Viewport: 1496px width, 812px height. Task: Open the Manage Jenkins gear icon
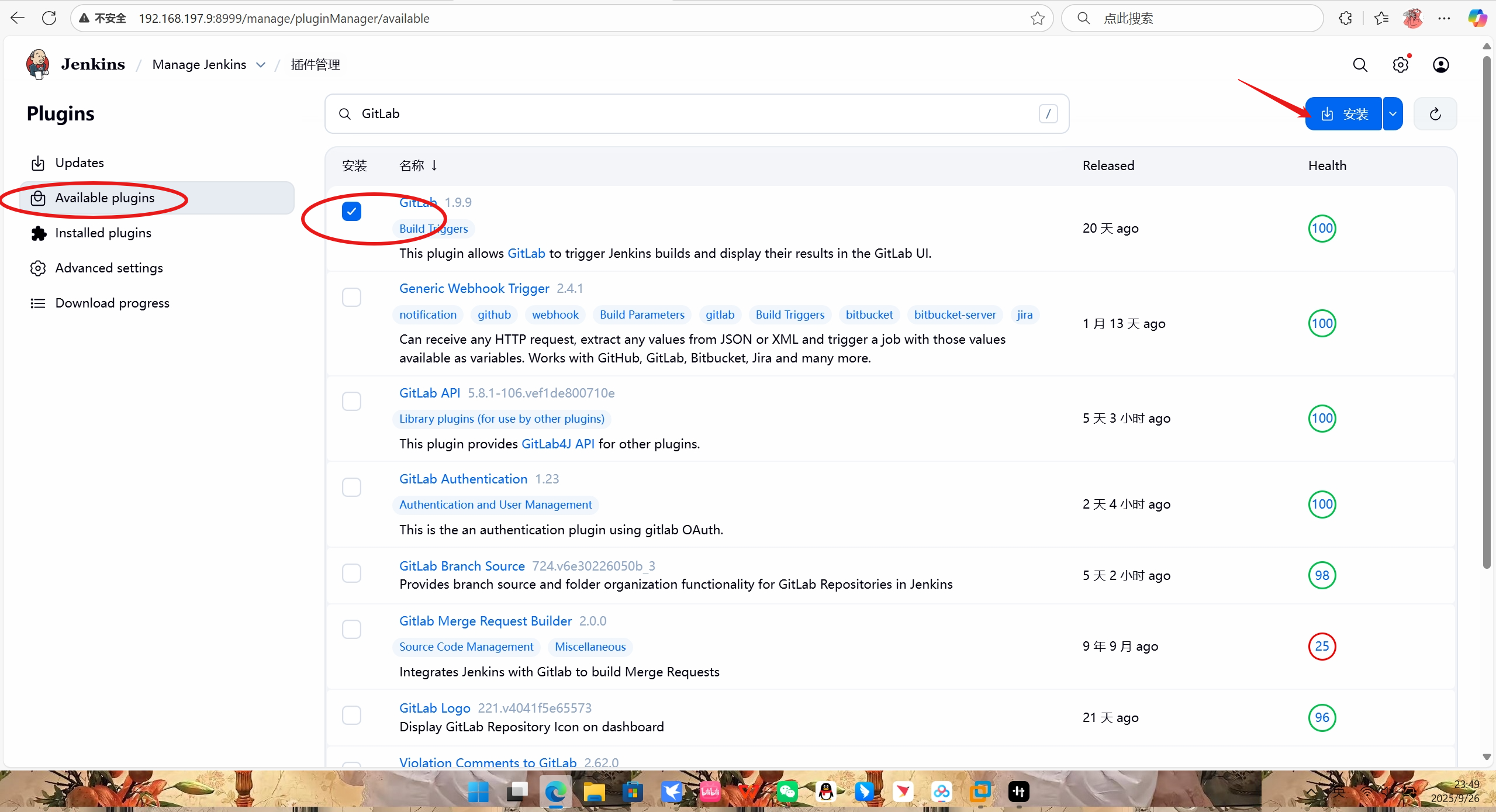click(1401, 65)
